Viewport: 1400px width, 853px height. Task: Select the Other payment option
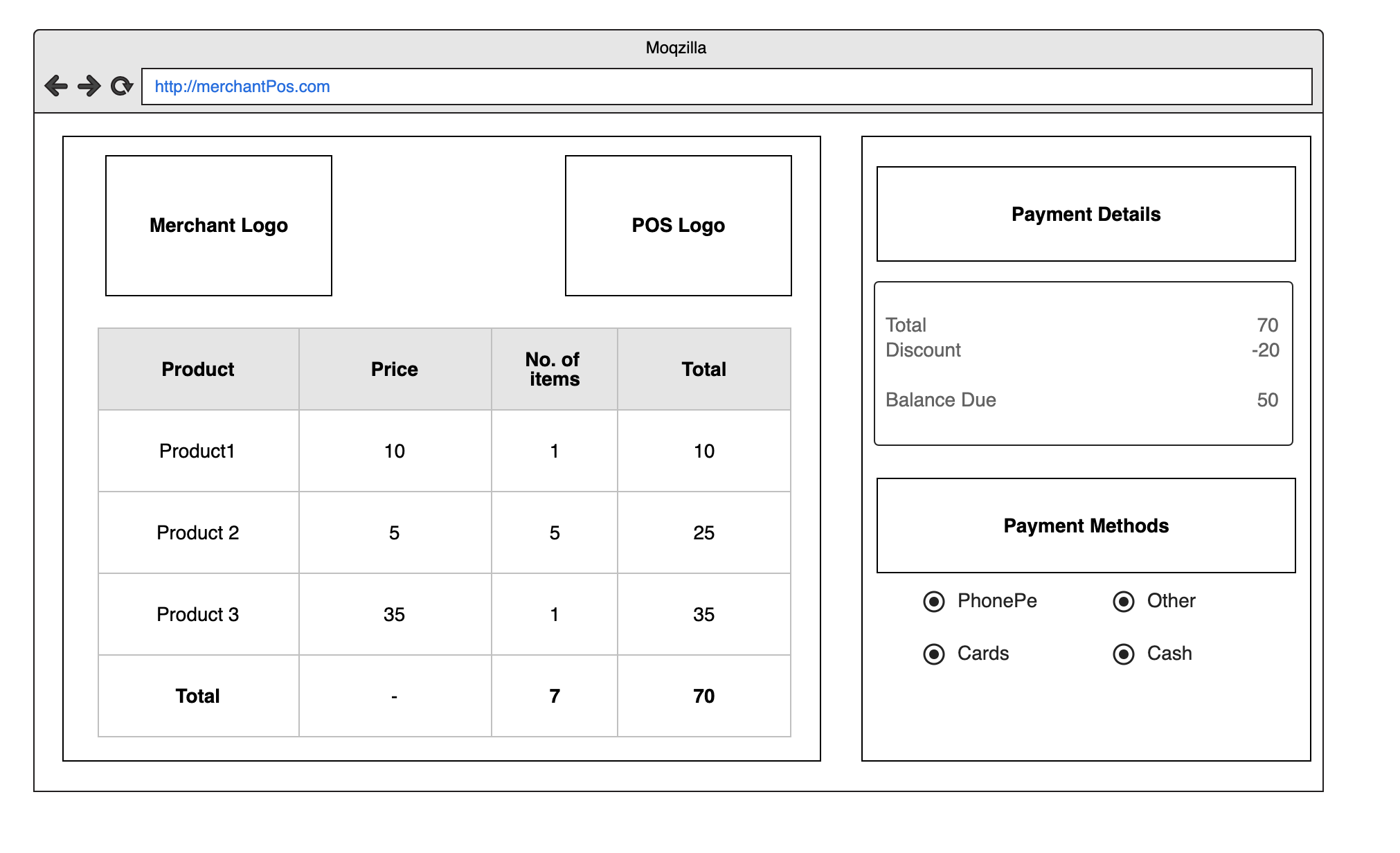[1124, 601]
